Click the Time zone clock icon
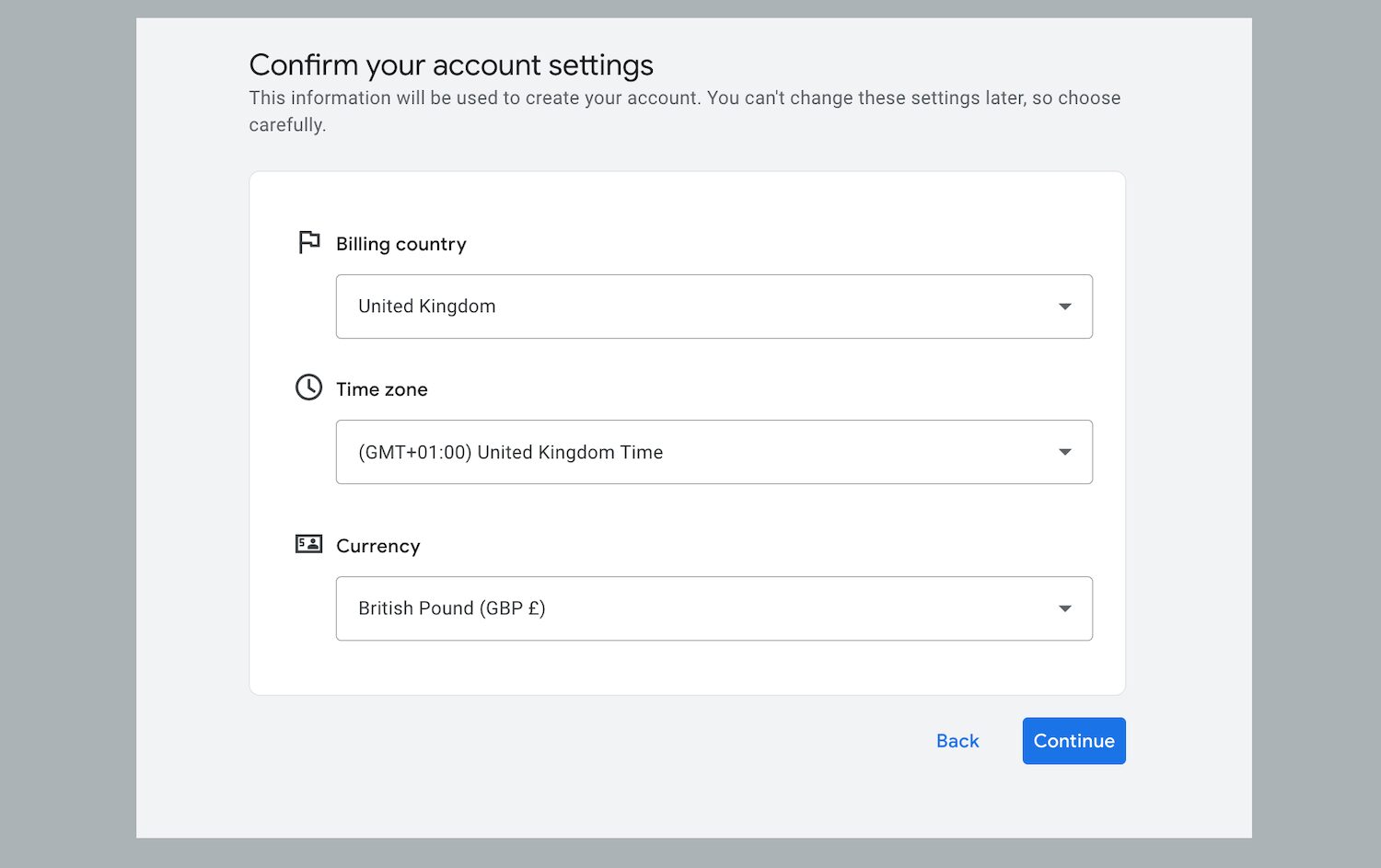 (308, 388)
